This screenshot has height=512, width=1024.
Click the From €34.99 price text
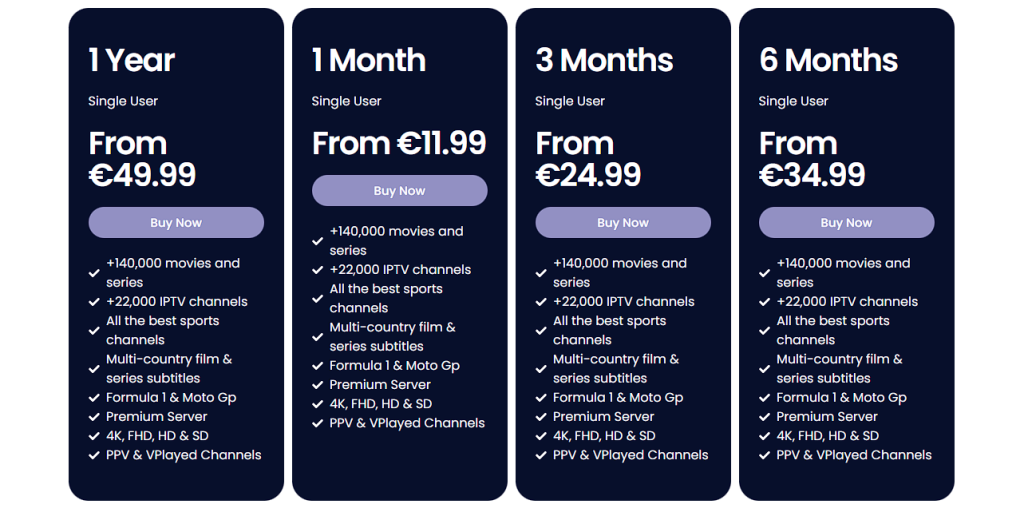812,159
